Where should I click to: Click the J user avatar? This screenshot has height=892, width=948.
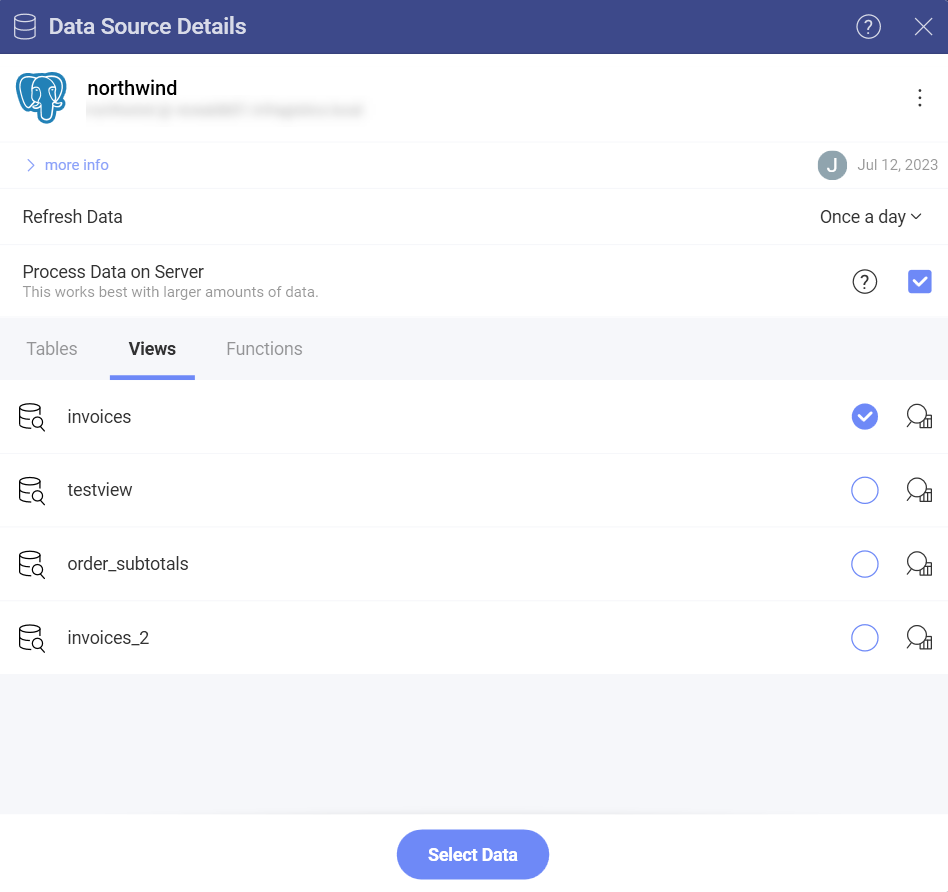coord(832,165)
